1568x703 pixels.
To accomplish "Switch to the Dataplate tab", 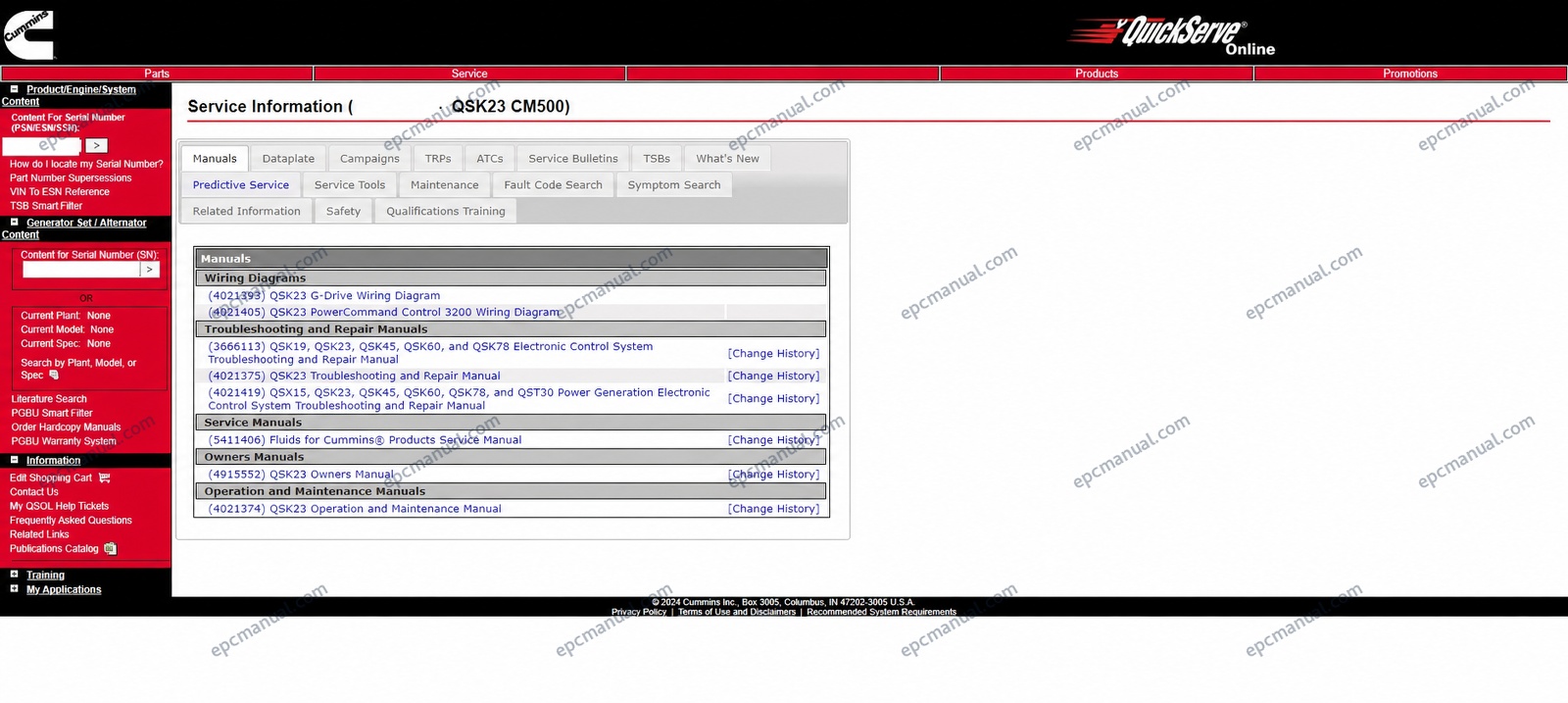I will [288, 158].
